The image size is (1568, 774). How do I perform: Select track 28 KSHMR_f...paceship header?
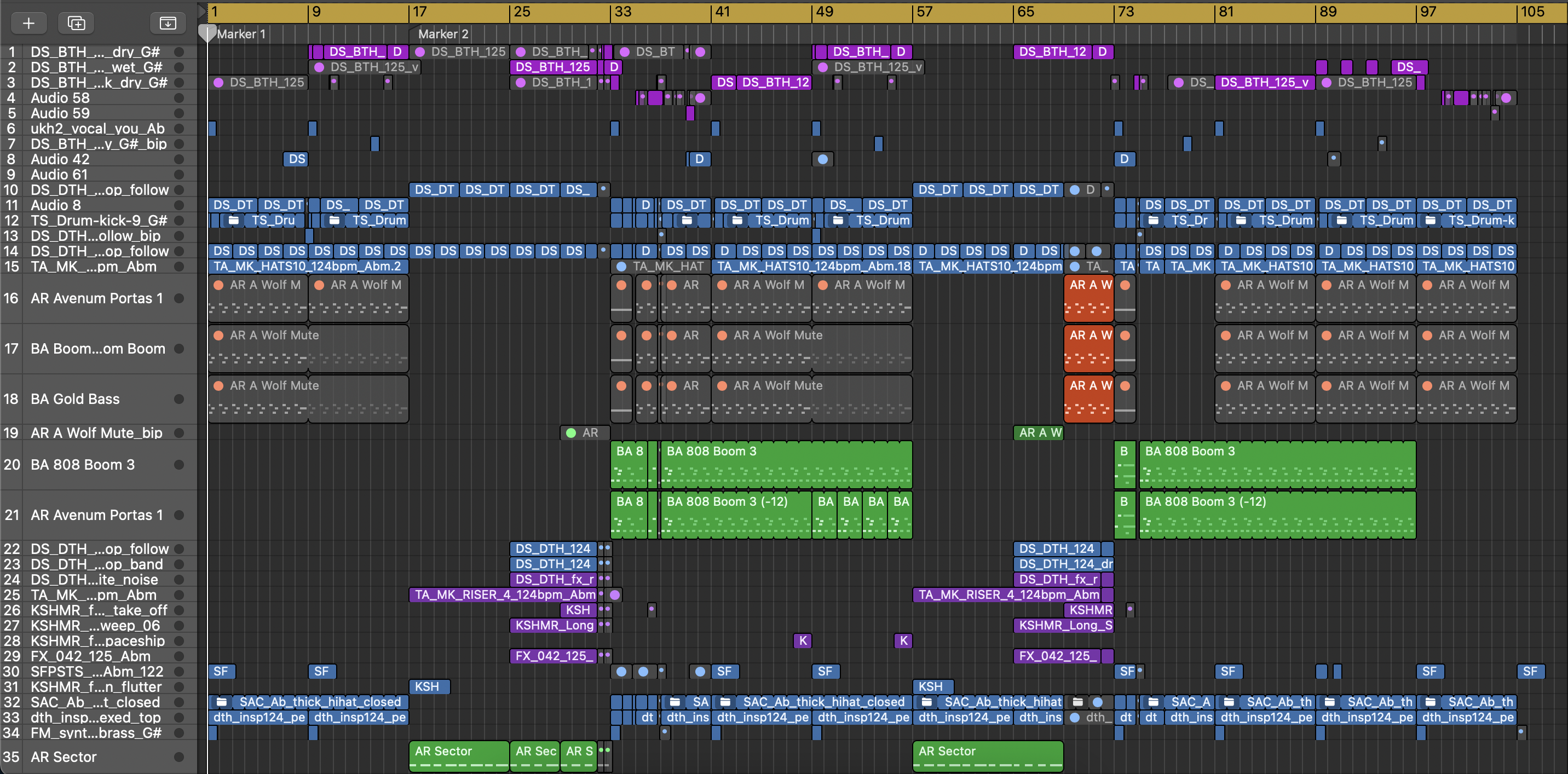click(99, 641)
